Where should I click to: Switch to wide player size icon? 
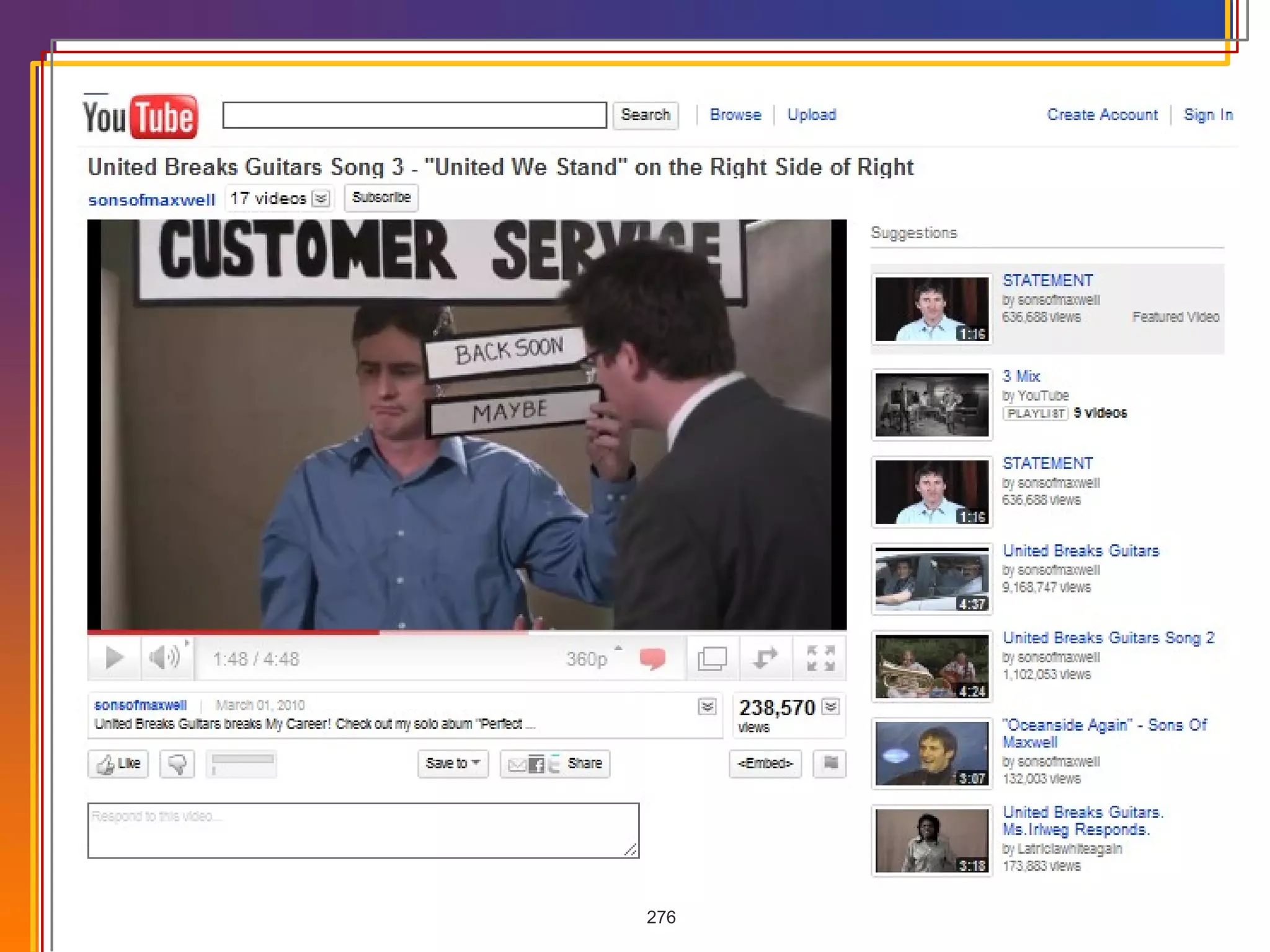[x=712, y=658]
